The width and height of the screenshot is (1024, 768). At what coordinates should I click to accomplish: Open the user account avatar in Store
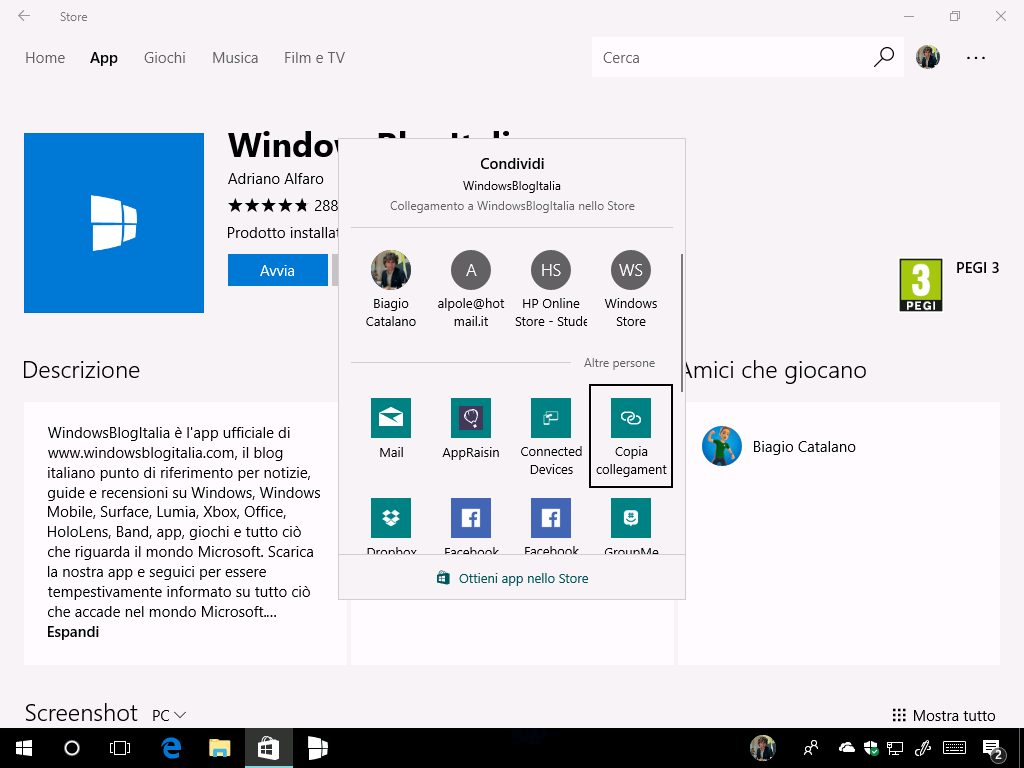pyautogui.click(x=927, y=57)
